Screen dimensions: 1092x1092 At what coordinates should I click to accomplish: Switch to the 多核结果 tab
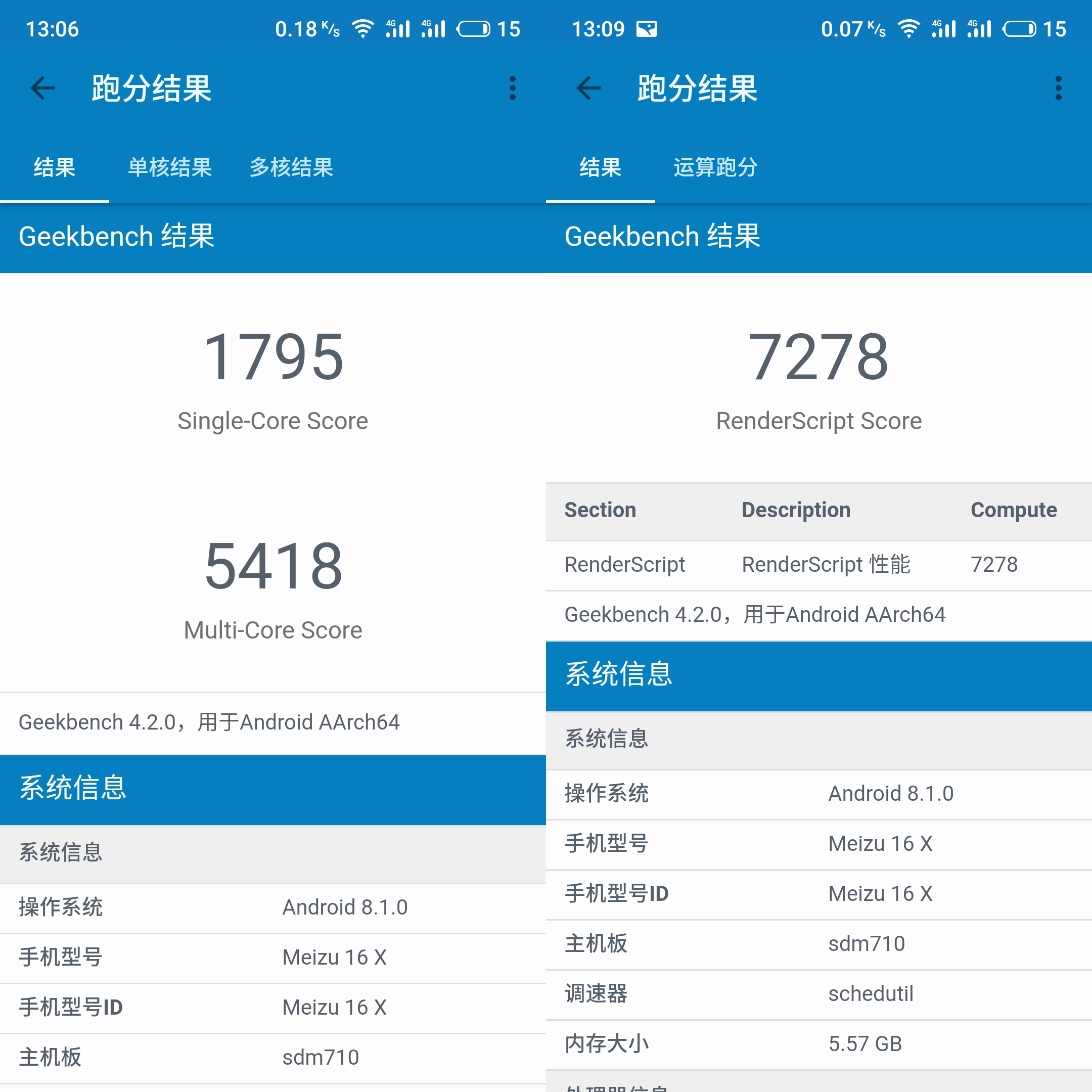pyautogui.click(x=291, y=167)
